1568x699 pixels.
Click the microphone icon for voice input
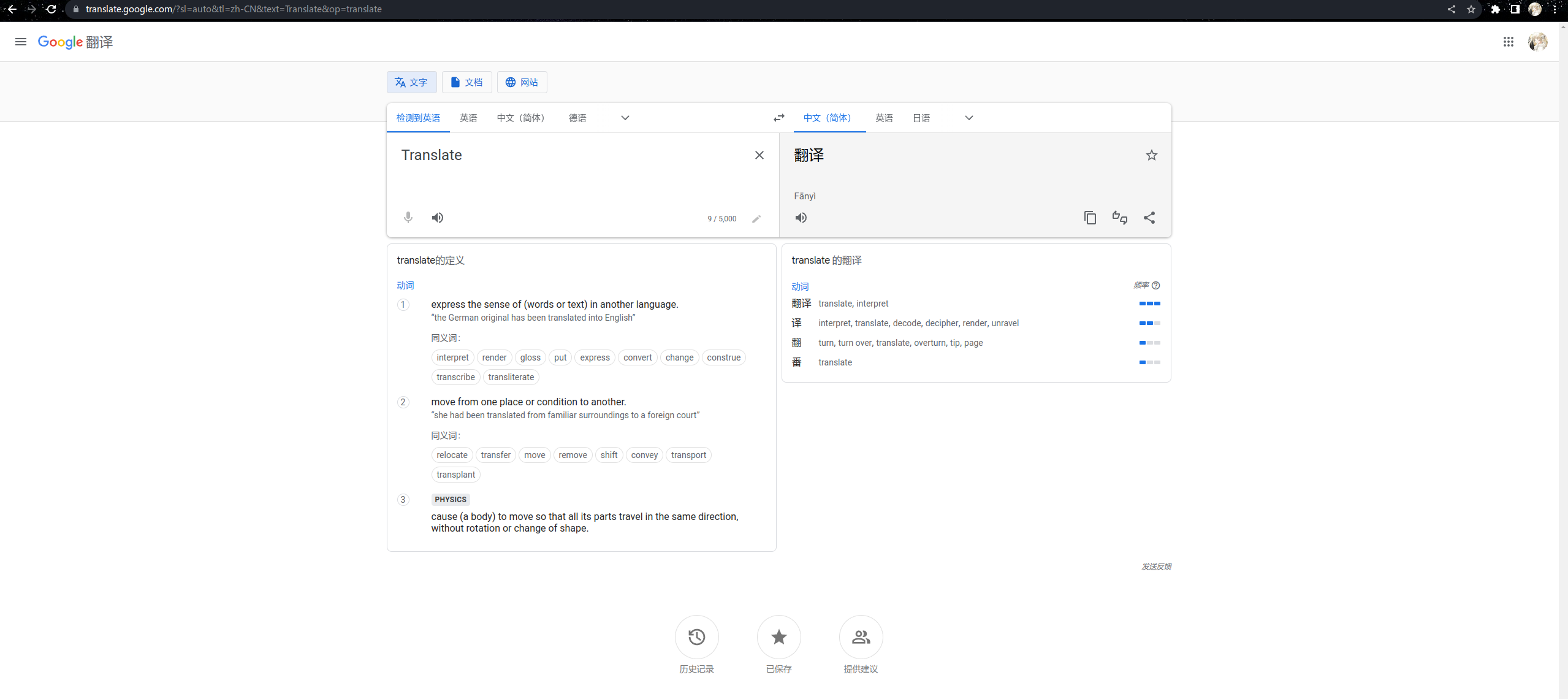point(407,218)
